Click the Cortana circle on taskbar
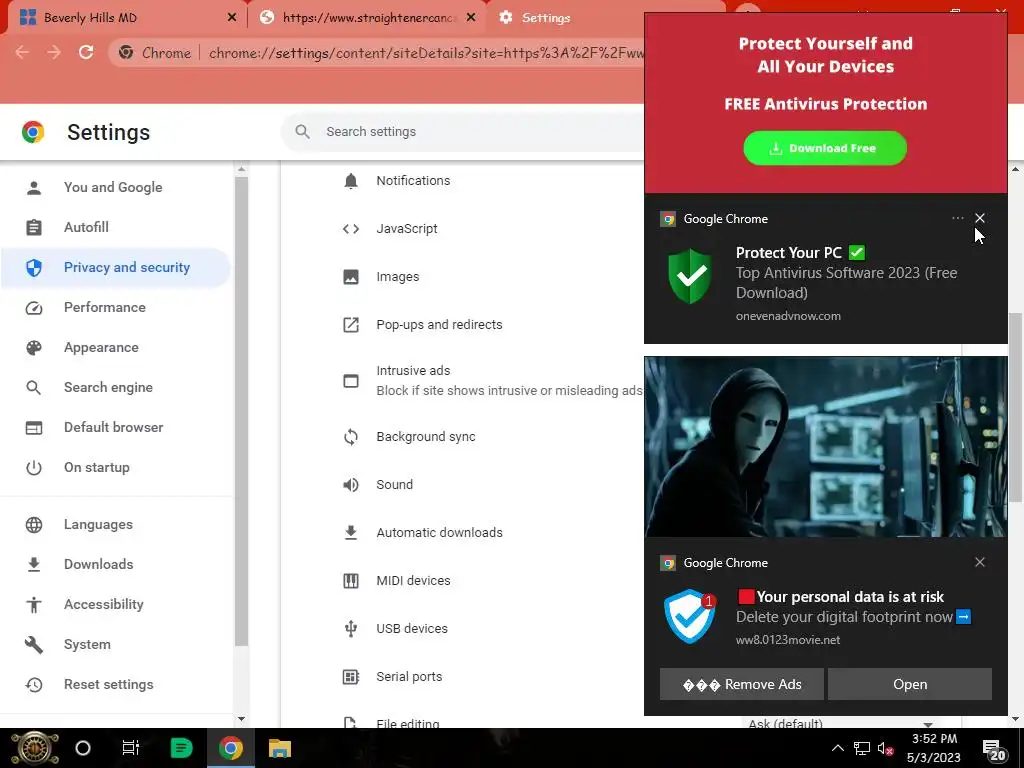 pos(83,748)
